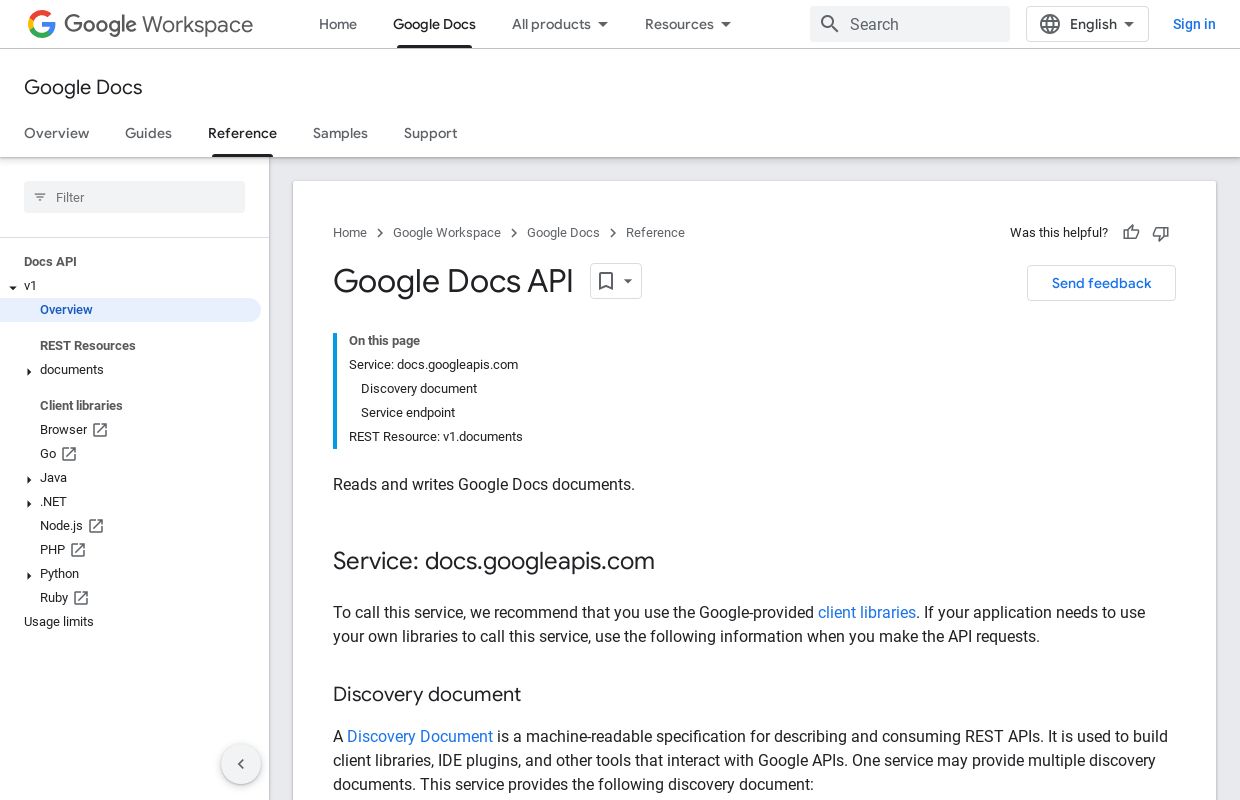This screenshot has width=1240, height=800.
Task: Switch to the Overview tab
Action: 57,133
